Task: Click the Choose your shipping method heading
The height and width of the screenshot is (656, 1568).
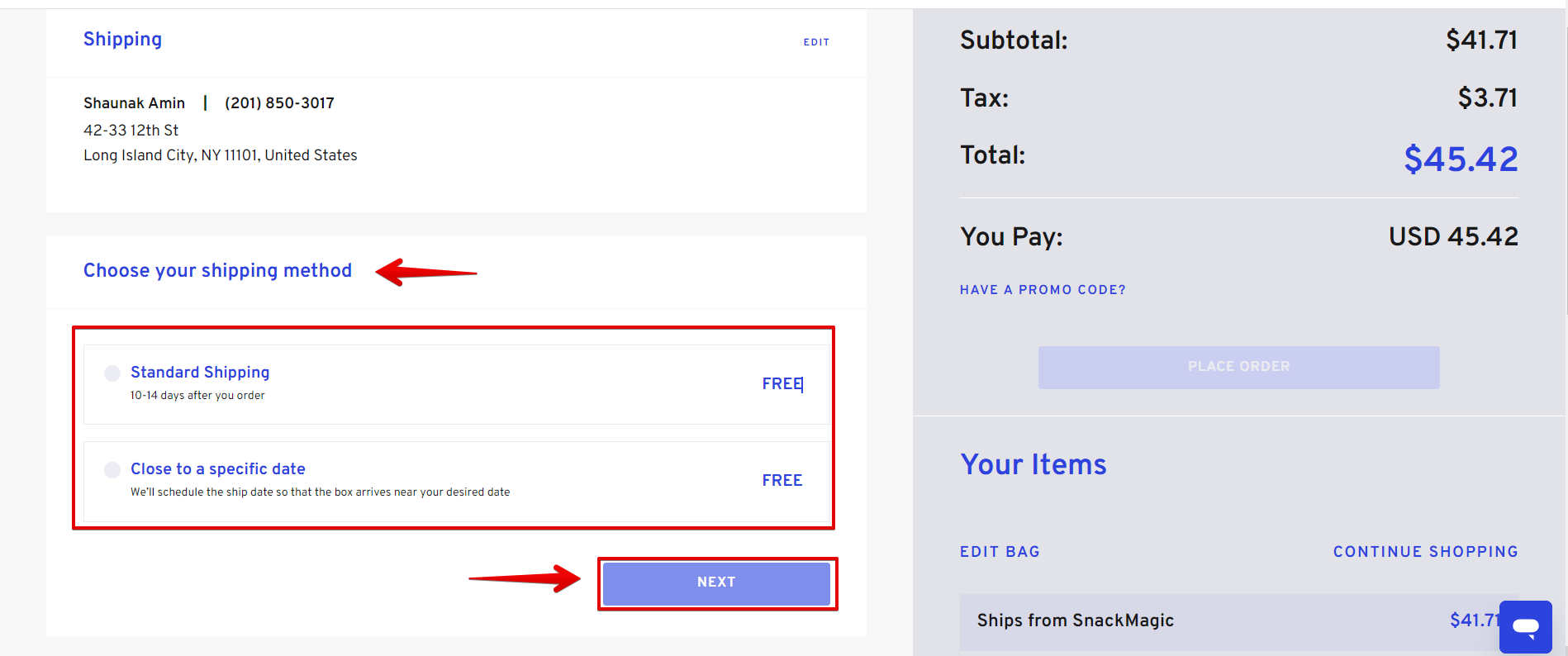Action: [x=217, y=271]
